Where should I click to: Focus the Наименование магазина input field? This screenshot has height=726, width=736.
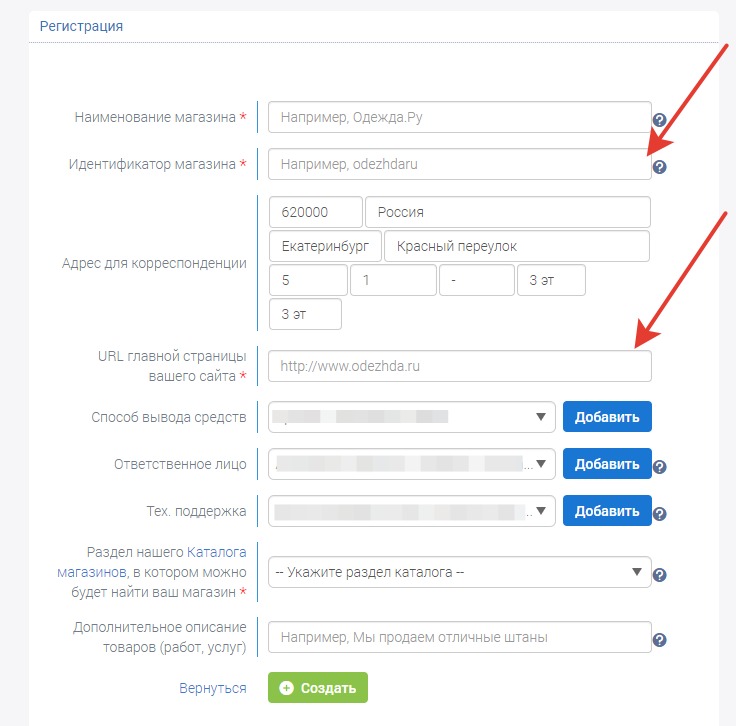click(x=460, y=117)
